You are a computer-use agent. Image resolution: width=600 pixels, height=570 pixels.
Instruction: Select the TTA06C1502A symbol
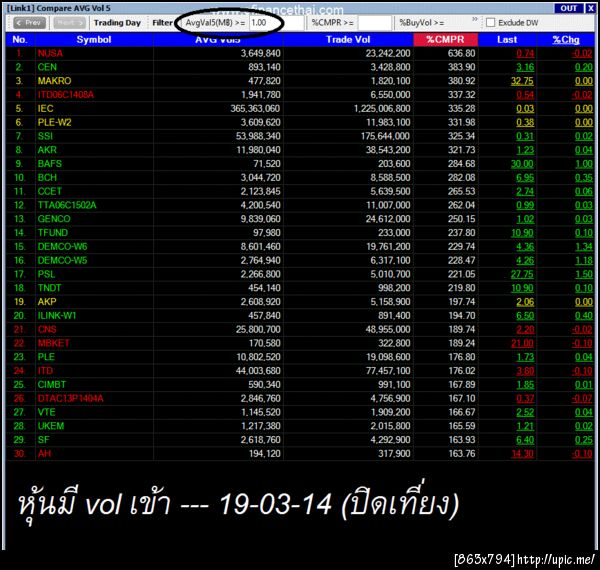click(x=67, y=205)
